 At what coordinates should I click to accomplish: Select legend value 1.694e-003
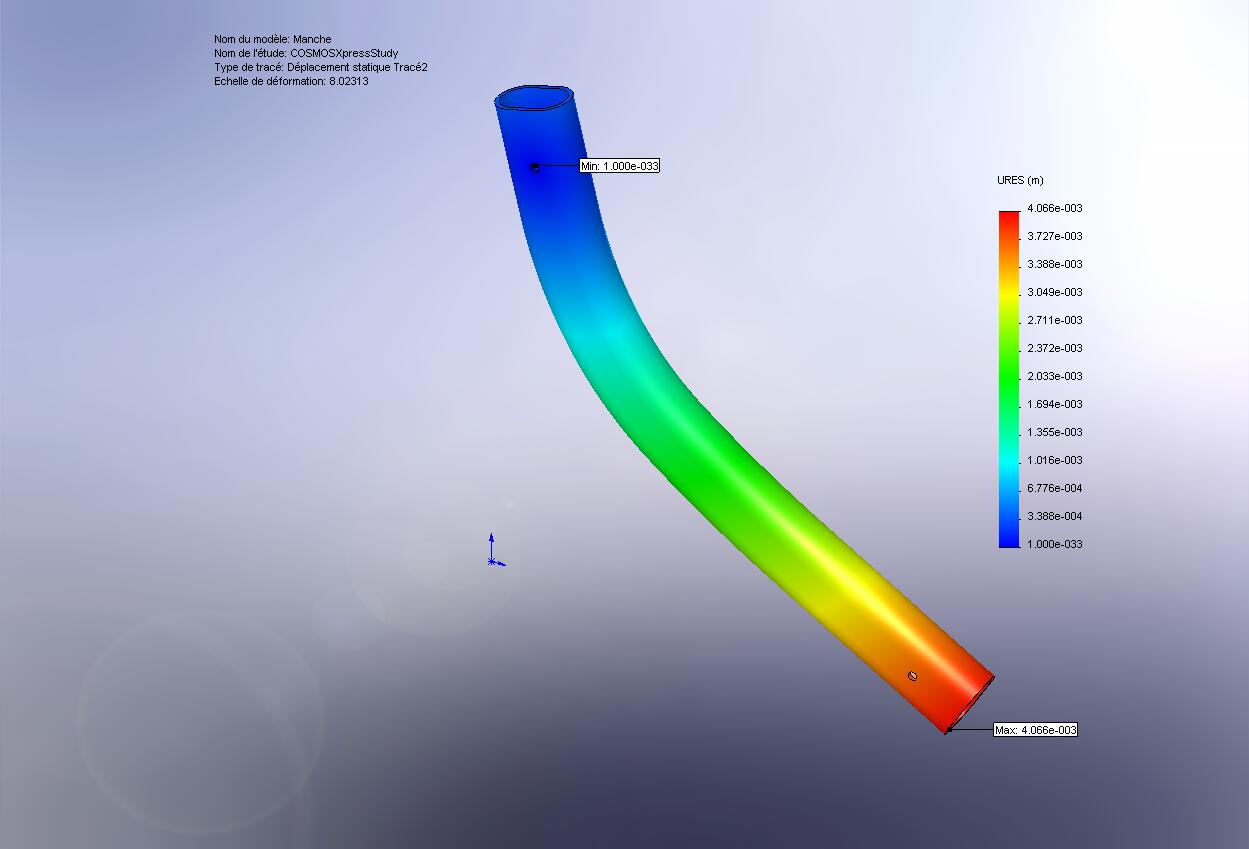(x=1055, y=404)
